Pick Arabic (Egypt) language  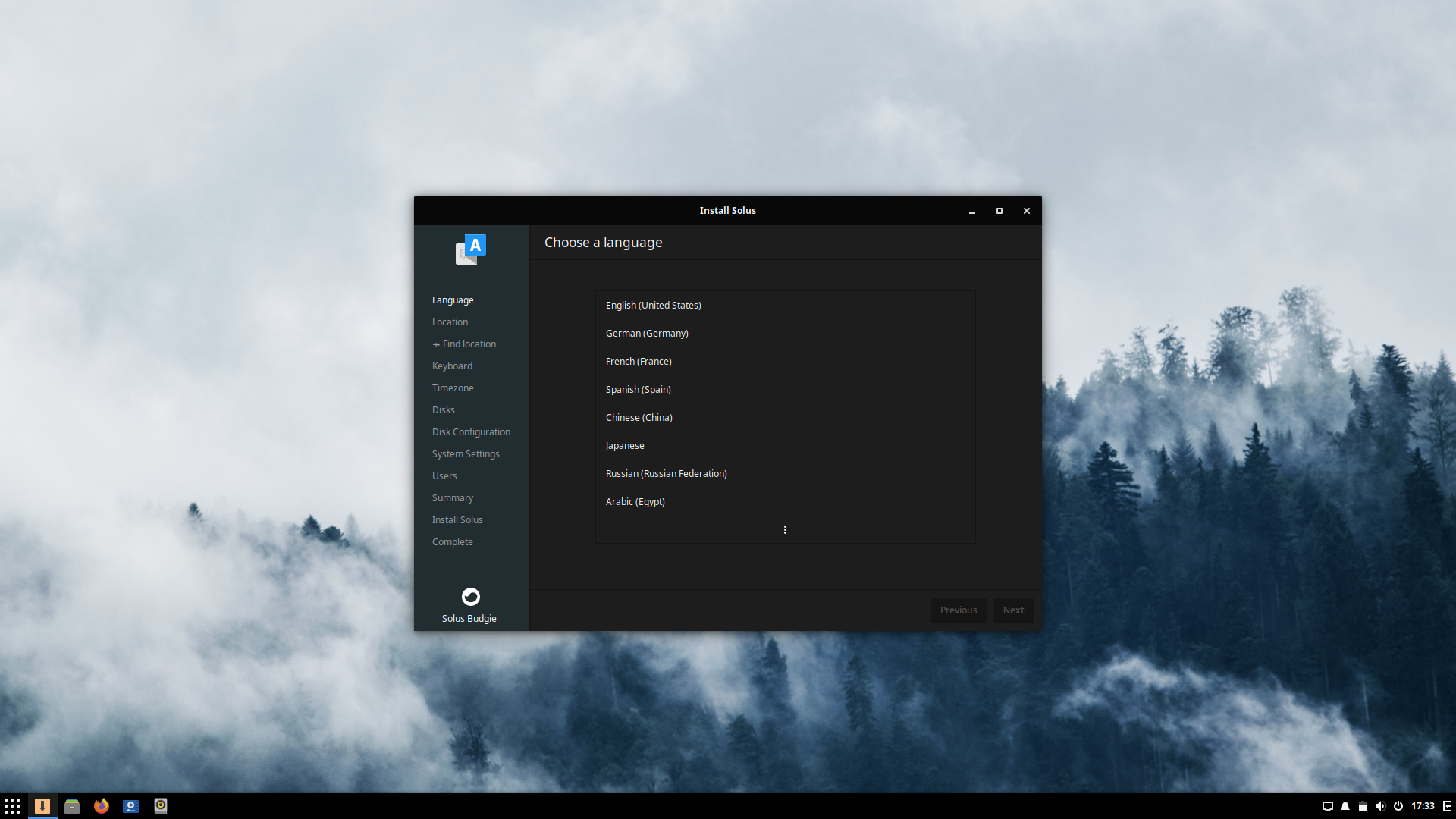coord(785,502)
